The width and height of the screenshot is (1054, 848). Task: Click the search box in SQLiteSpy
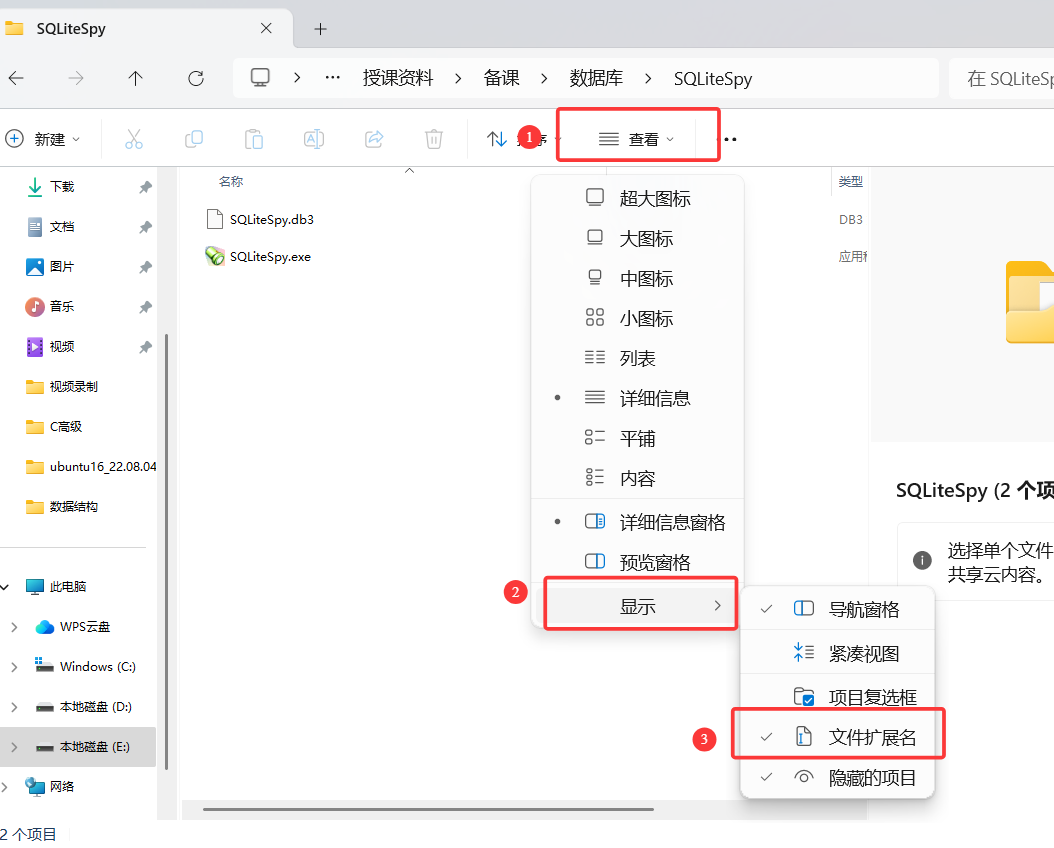click(1002, 79)
